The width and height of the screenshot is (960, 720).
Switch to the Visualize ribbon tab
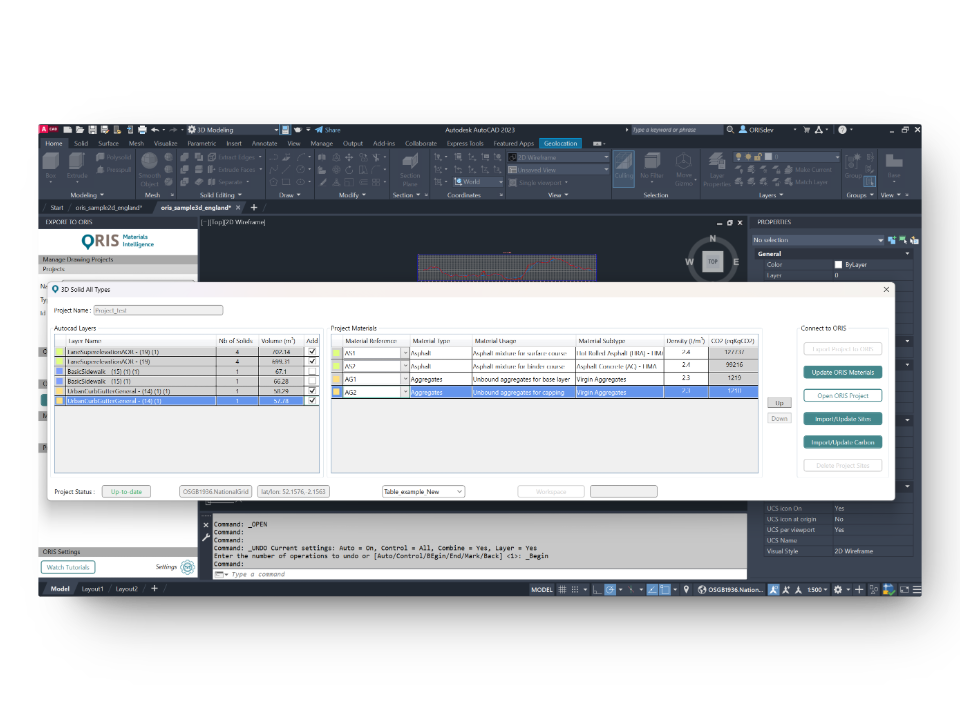(165, 143)
